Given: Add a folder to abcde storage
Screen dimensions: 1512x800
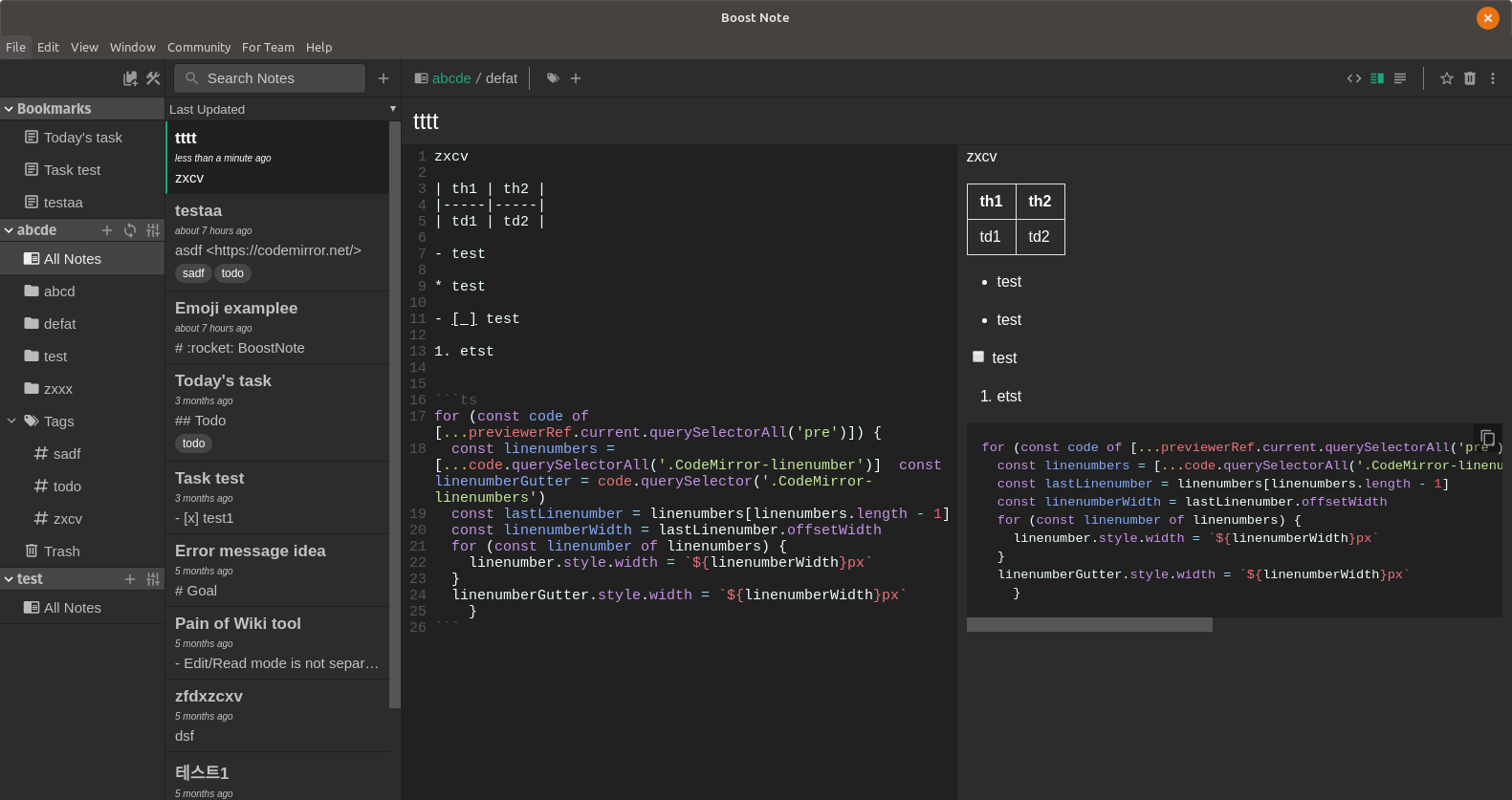Looking at the screenshot, I should point(107,230).
